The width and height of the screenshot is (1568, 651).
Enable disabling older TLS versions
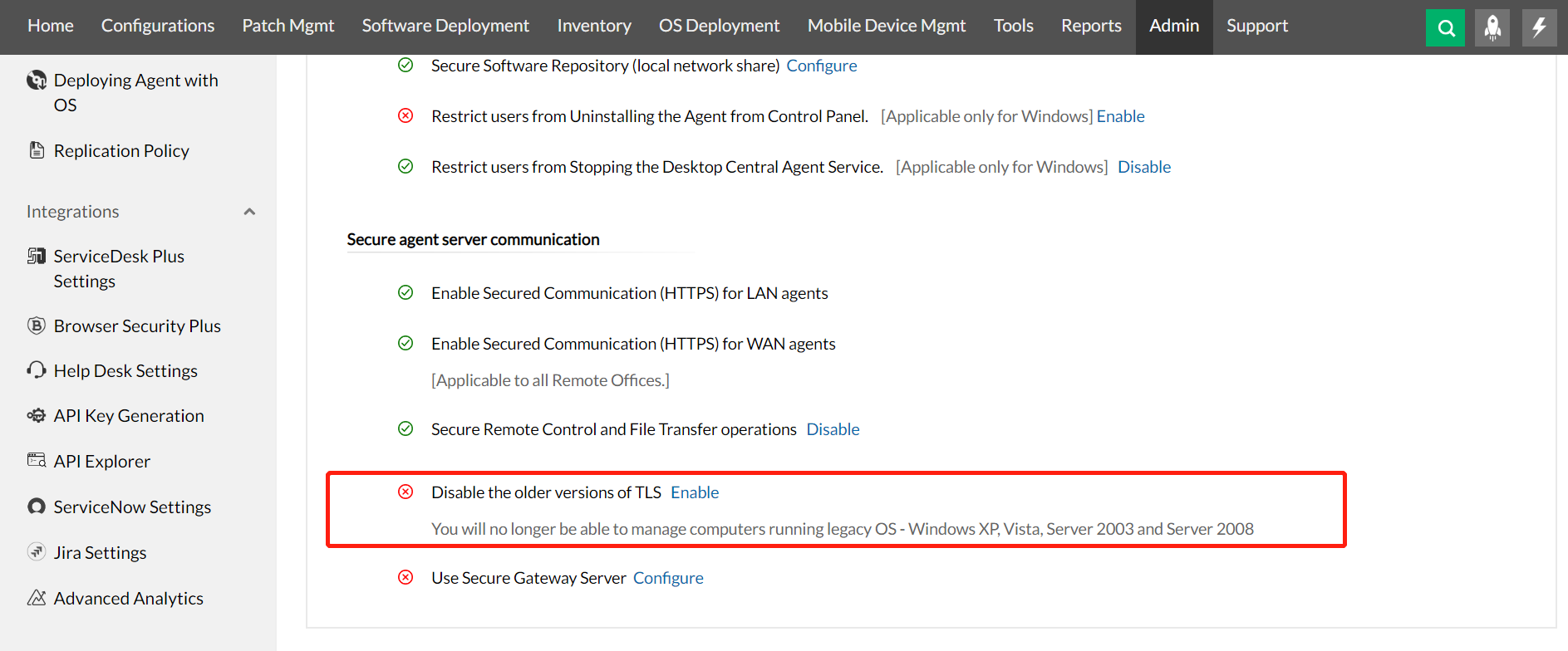[x=695, y=492]
